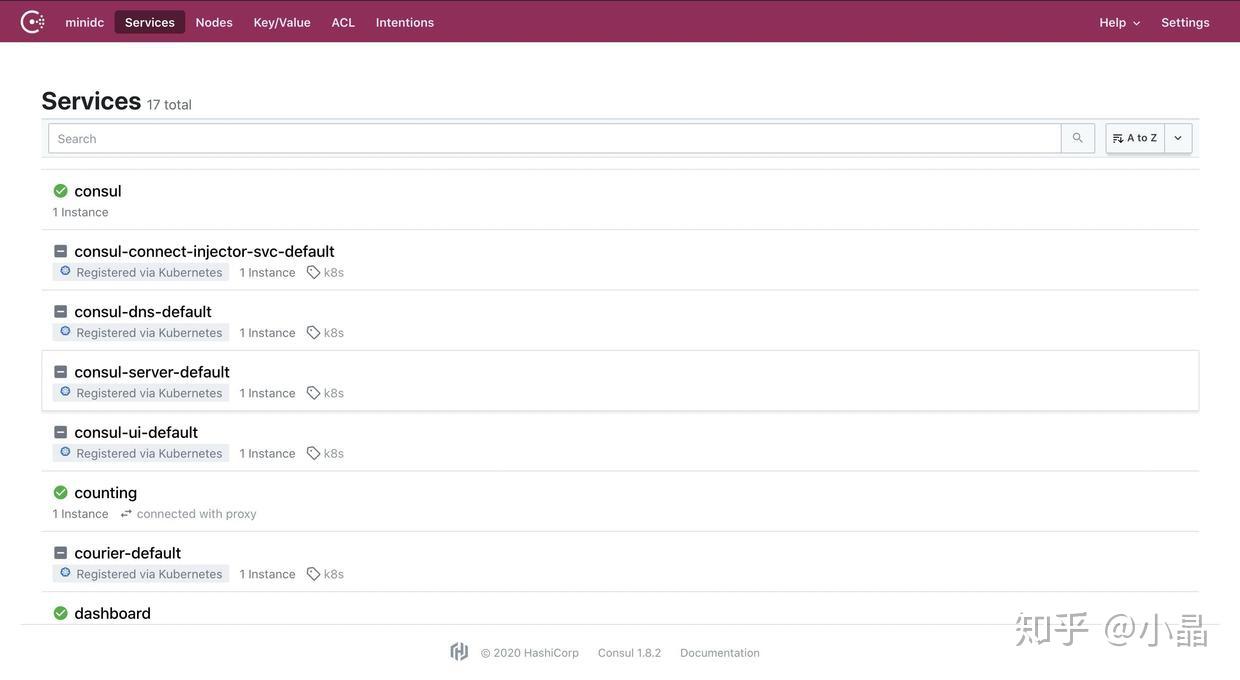Image resolution: width=1240 pixels, height=680 pixels.
Task: Click Kubernetes icon in consul-dns-default row
Action: coord(65,331)
